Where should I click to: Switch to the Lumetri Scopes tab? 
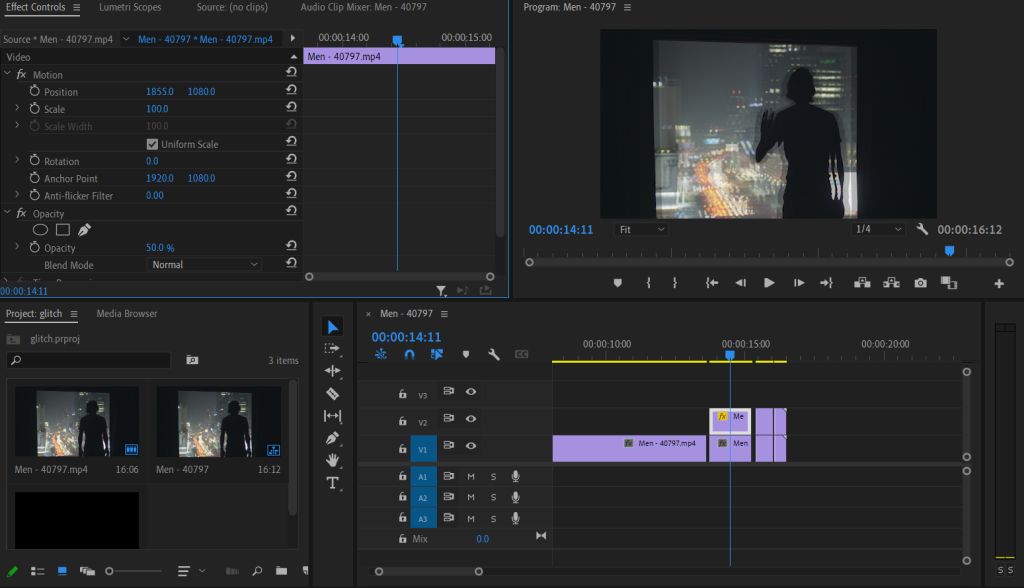pyautogui.click(x=130, y=7)
